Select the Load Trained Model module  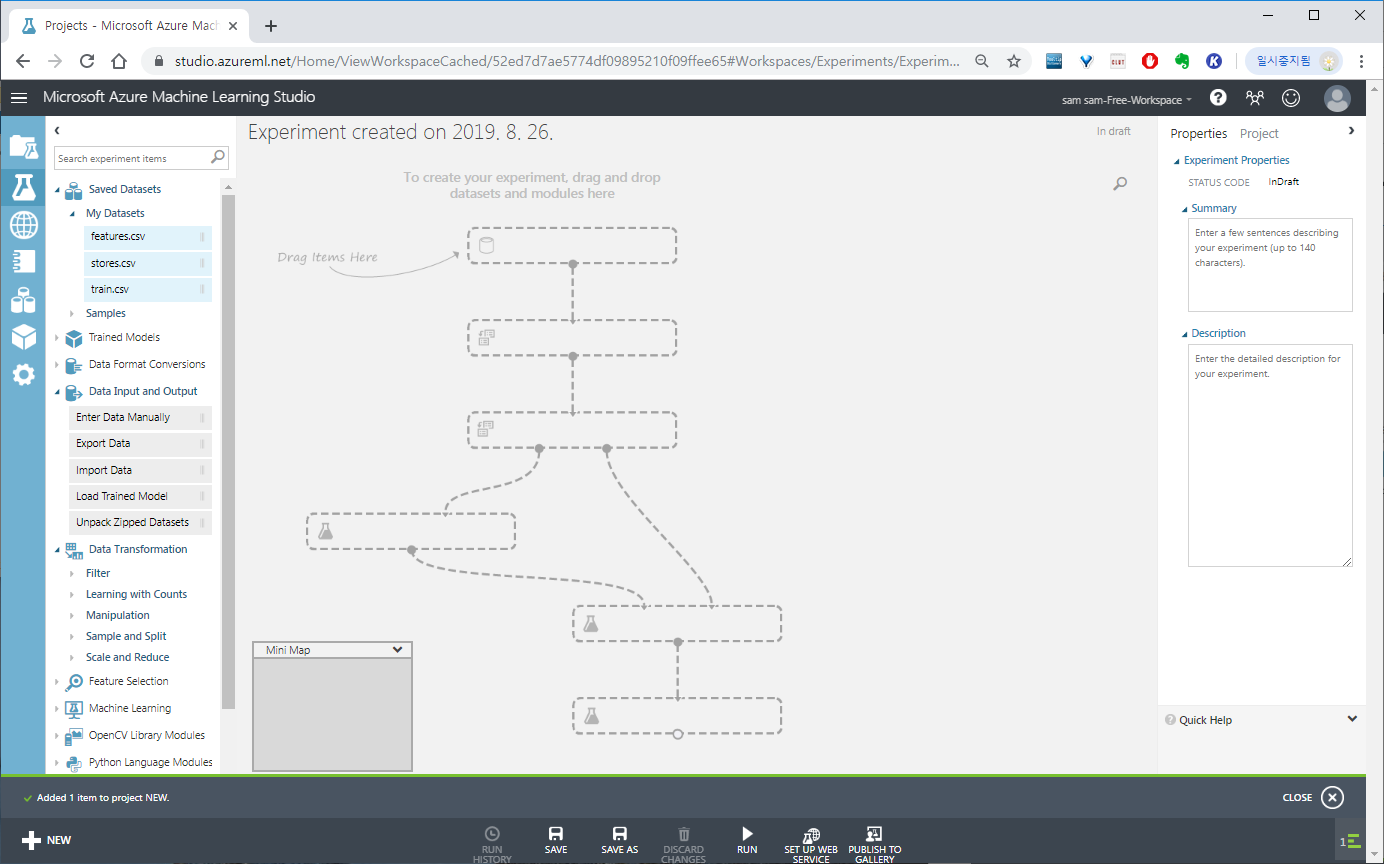tap(141, 496)
